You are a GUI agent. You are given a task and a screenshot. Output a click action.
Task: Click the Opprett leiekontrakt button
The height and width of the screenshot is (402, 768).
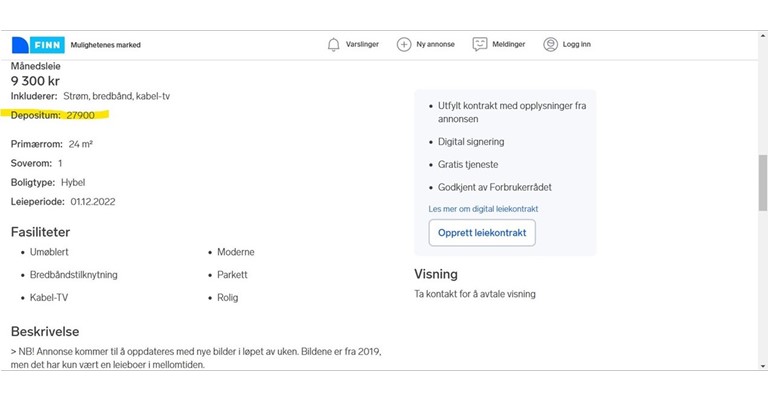pyautogui.click(x=482, y=233)
